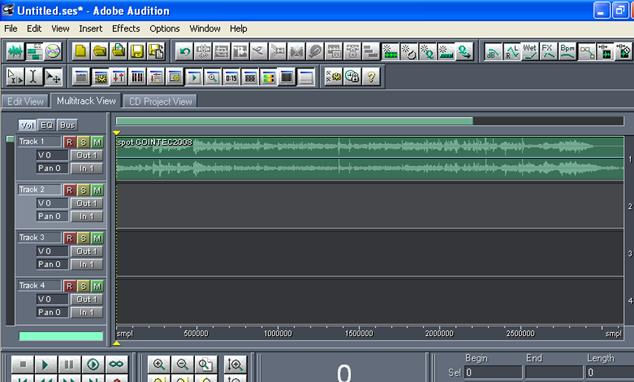Open Track 3 In 1 input selector
The width and height of the screenshot is (634, 382).
click(x=87, y=264)
